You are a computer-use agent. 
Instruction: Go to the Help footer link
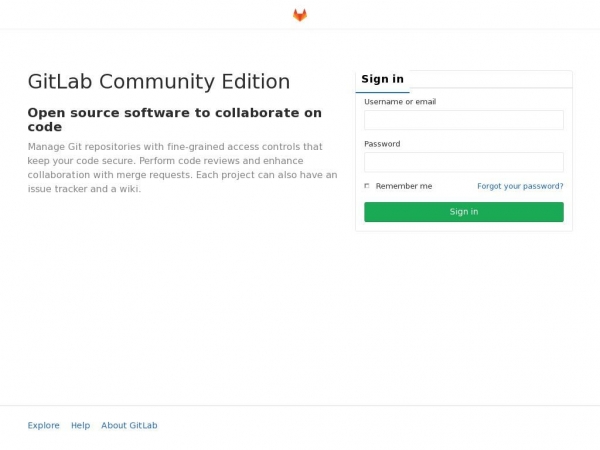pos(80,425)
